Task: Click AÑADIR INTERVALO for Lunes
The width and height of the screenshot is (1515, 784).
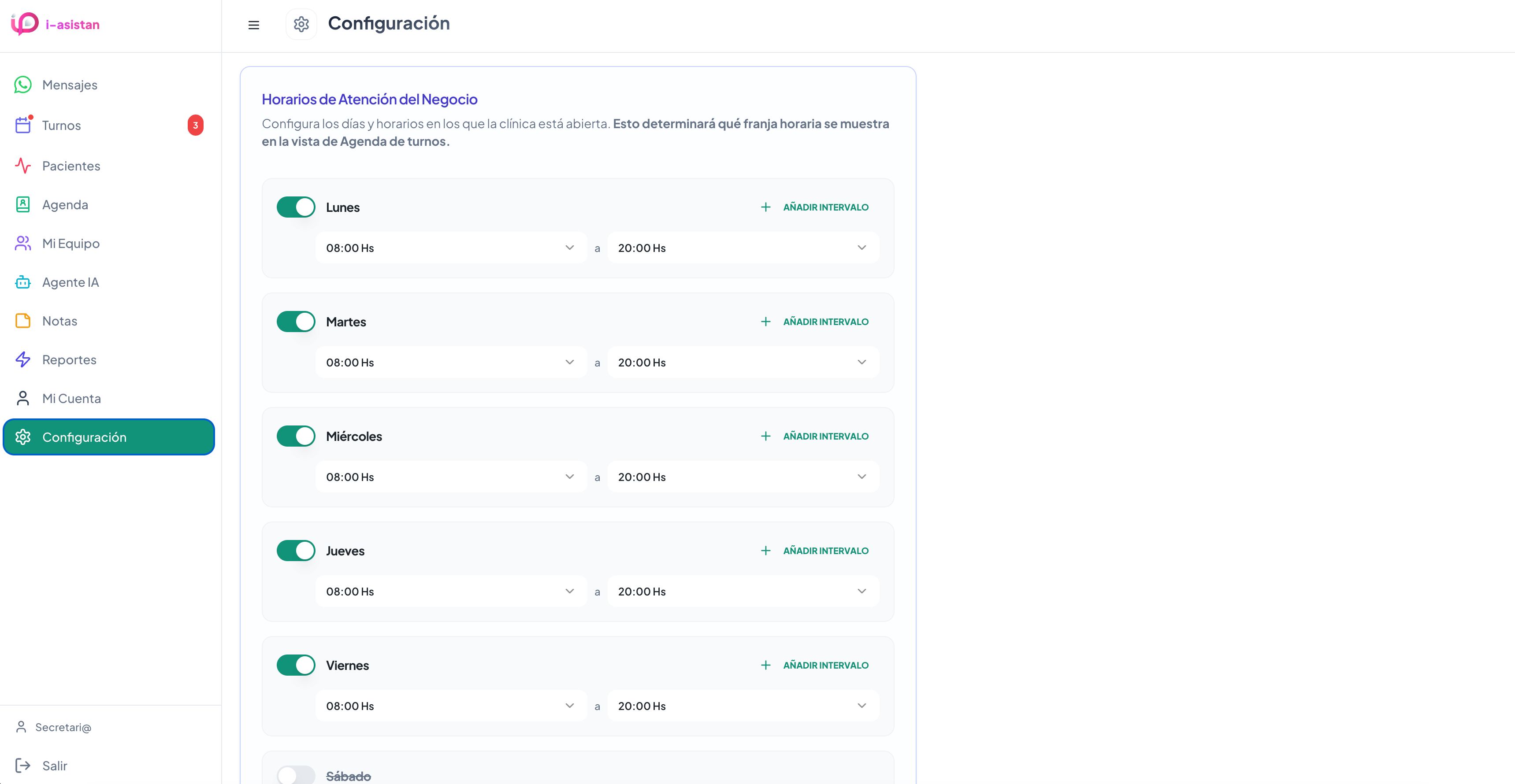Action: (x=825, y=207)
